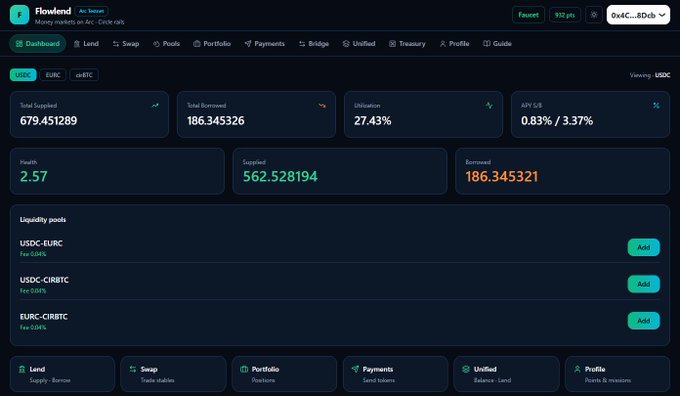Viewport: 680px width, 396px height.
Task: Click the Utilization value 27.43%
Action: (x=373, y=121)
